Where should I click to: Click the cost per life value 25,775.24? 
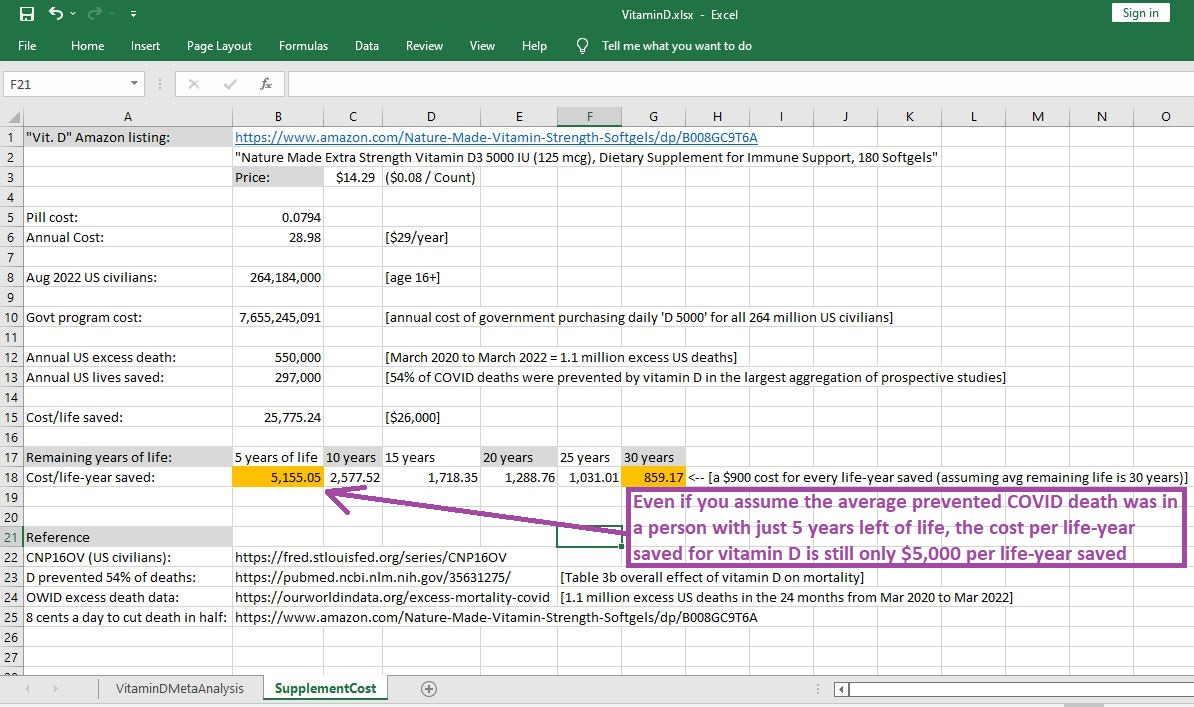point(278,417)
